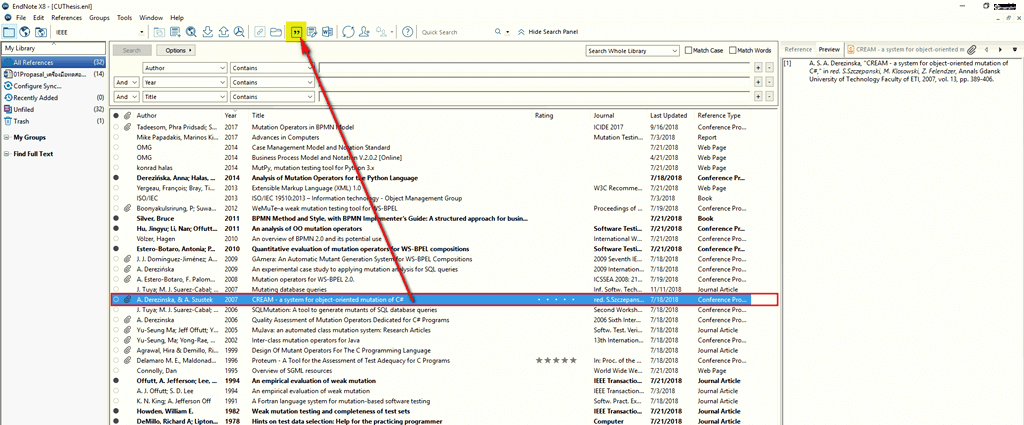The width and height of the screenshot is (1024, 425).
Task: Click the Open File folder toolbar icon
Action: coord(276,32)
